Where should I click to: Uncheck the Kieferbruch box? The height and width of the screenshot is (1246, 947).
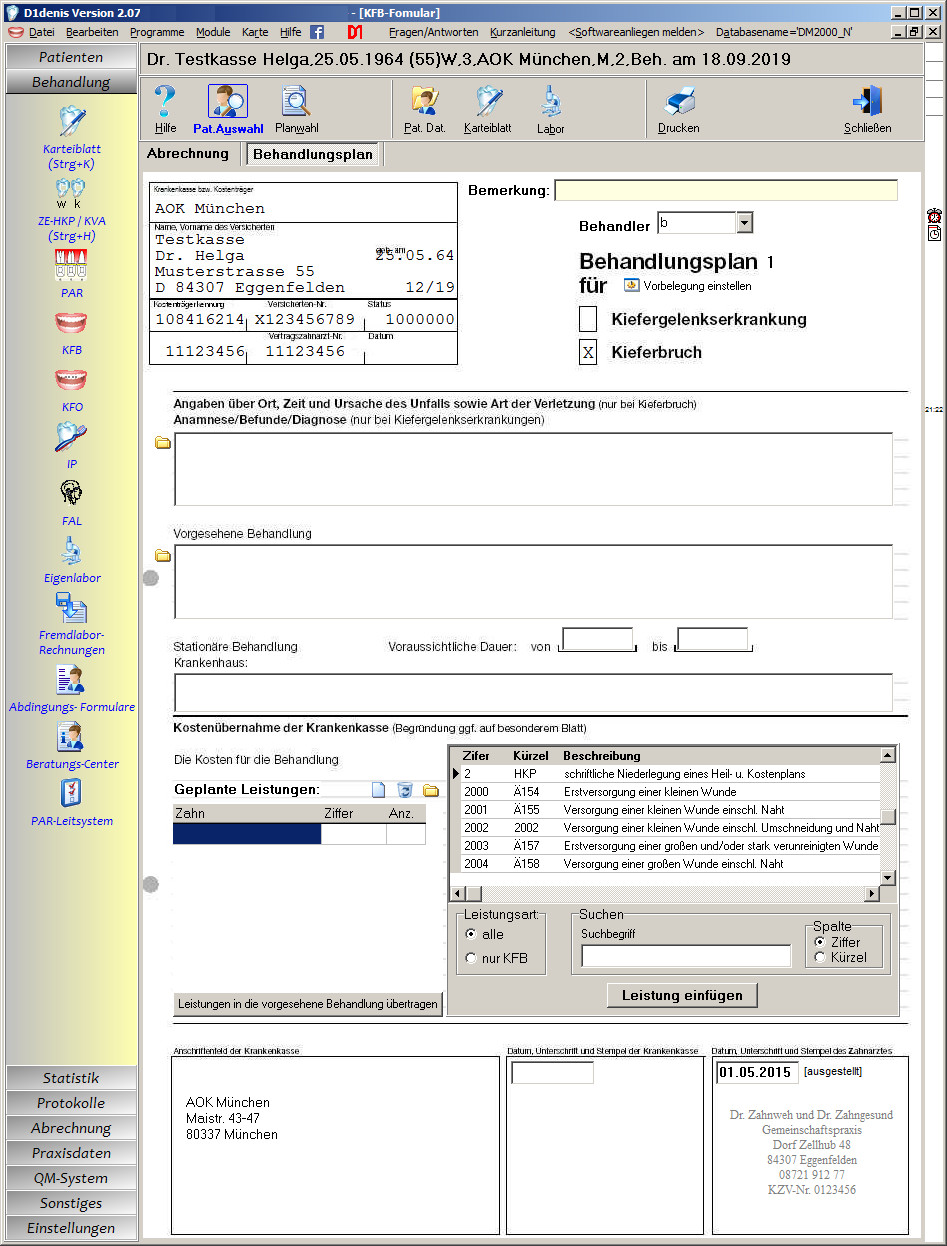pos(588,352)
